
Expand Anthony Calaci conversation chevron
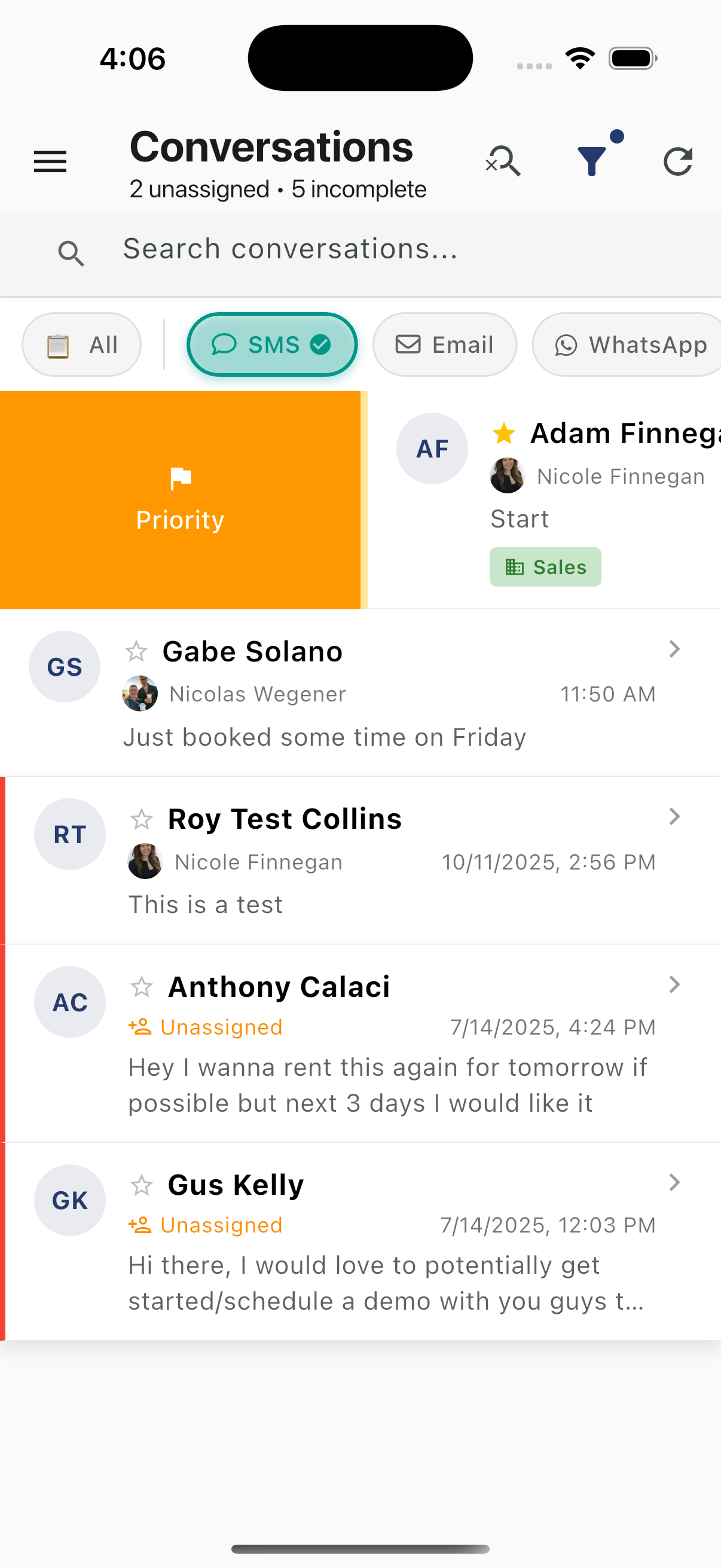(674, 984)
